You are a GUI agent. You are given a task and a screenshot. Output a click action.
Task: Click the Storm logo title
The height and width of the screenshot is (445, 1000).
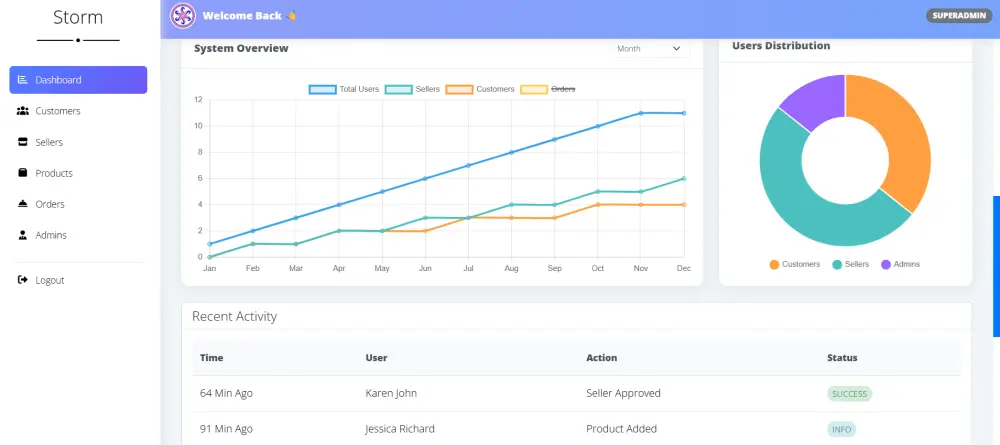(x=78, y=17)
